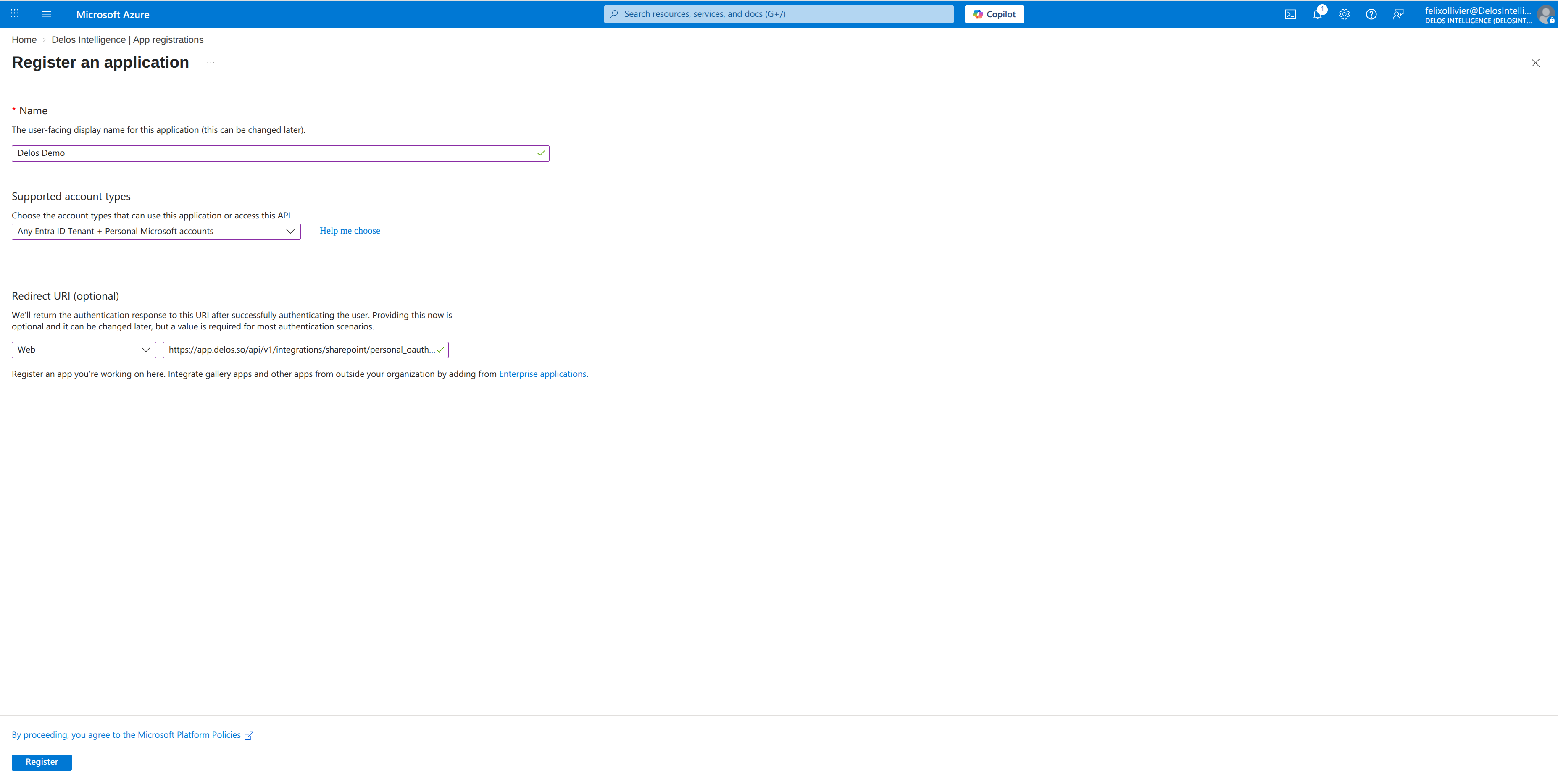Click the Register button
This screenshot has height=784, width=1558.
pyautogui.click(x=42, y=762)
